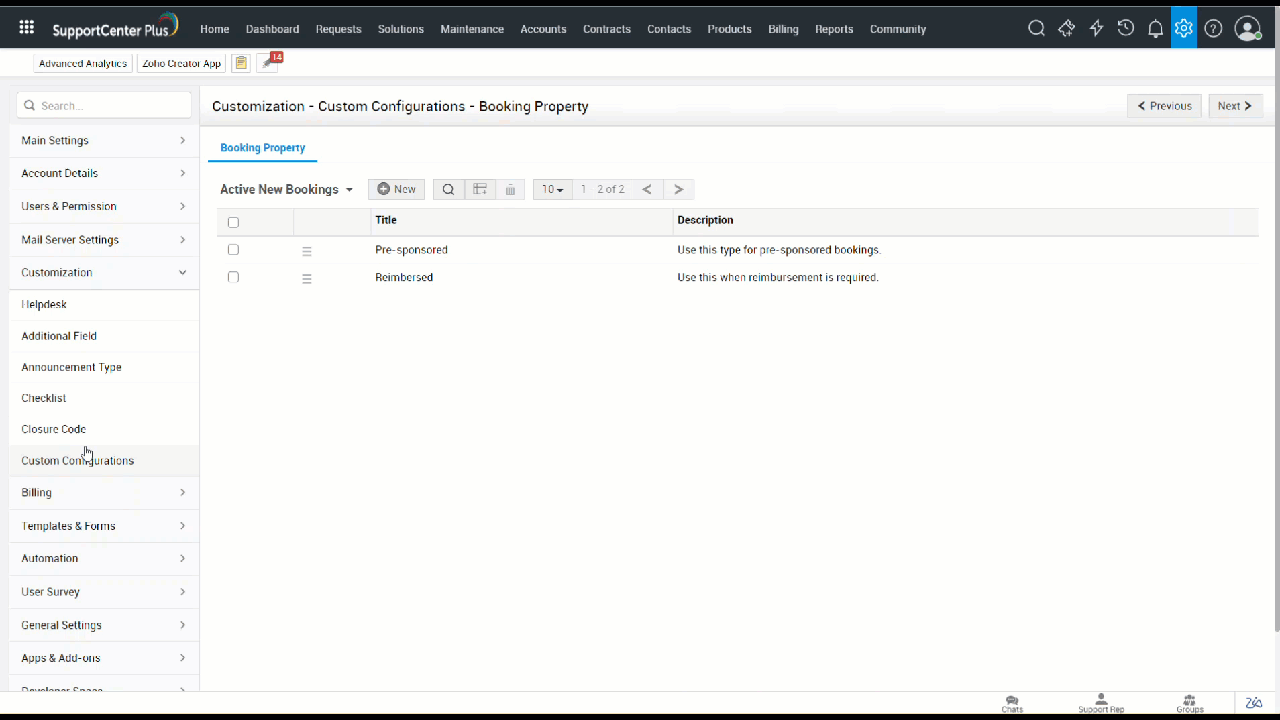The image size is (1280, 720).
Task: Select the Booking Property tab
Action: pyautogui.click(x=262, y=147)
